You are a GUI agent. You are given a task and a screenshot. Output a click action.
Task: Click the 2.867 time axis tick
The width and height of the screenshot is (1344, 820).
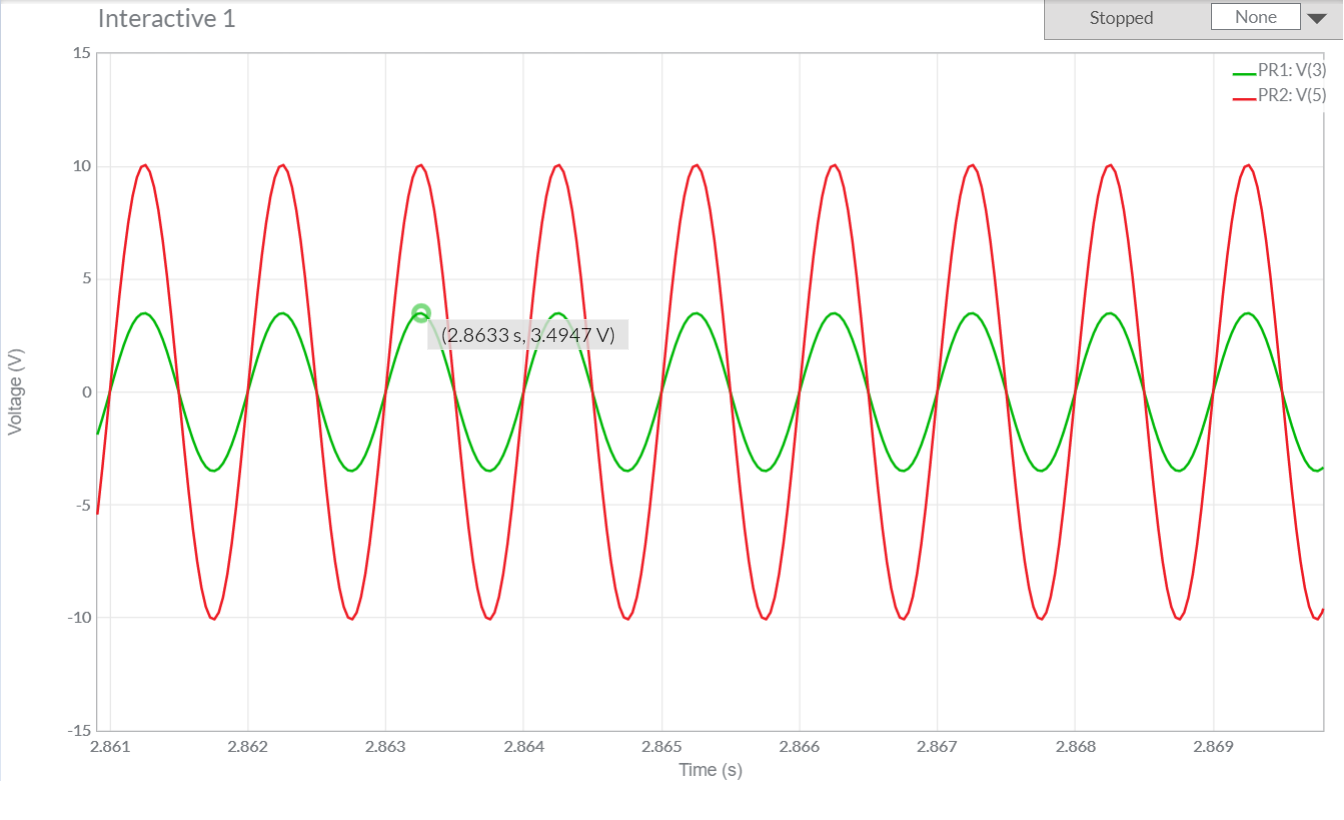click(x=937, y=746)
